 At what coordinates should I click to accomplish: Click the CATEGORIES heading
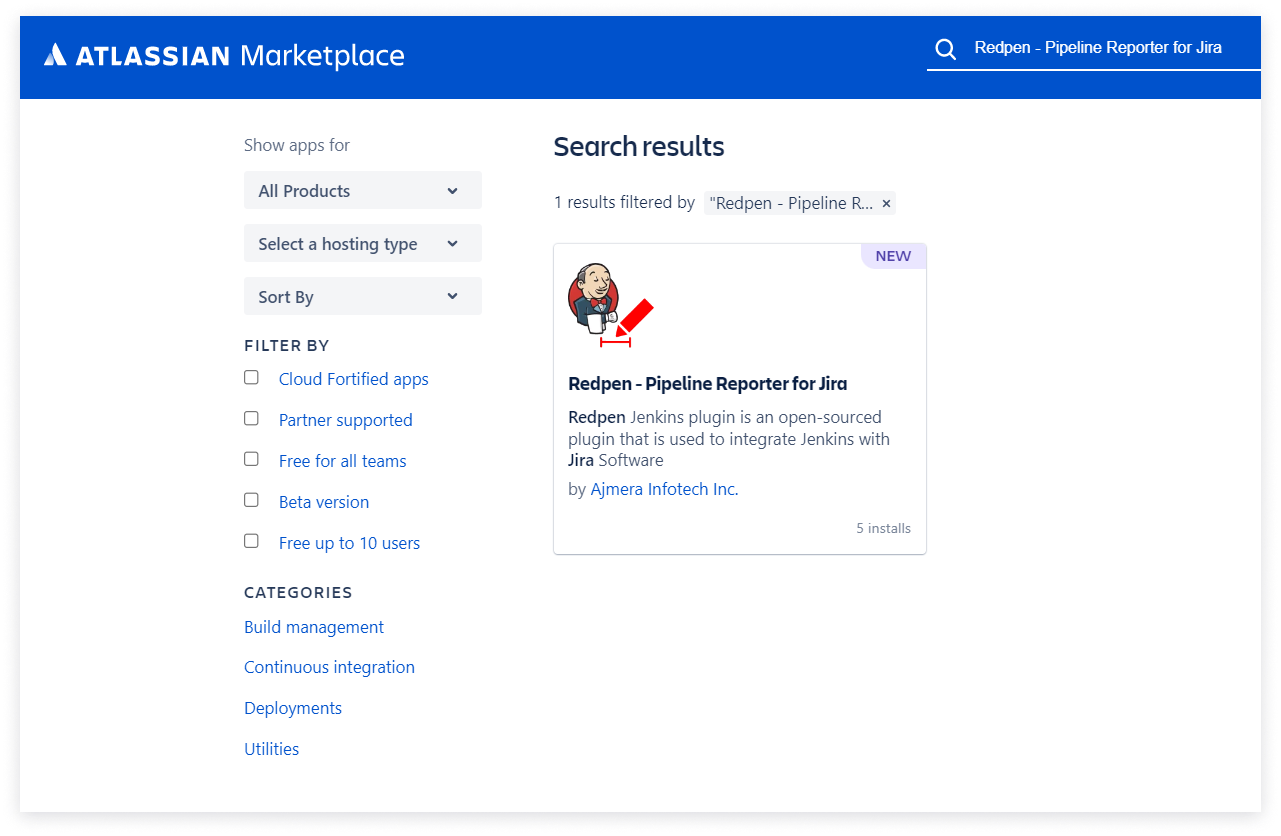tap(298, 593)
